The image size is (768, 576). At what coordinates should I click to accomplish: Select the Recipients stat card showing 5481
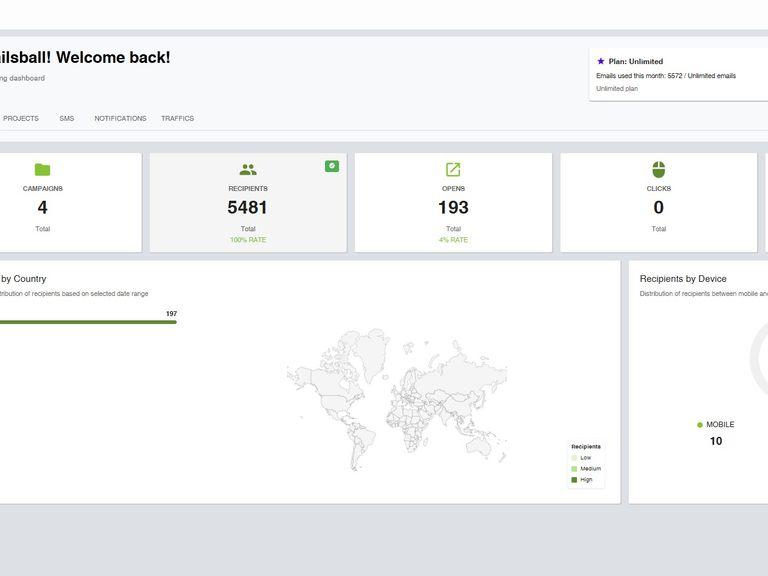pos(248,202)
